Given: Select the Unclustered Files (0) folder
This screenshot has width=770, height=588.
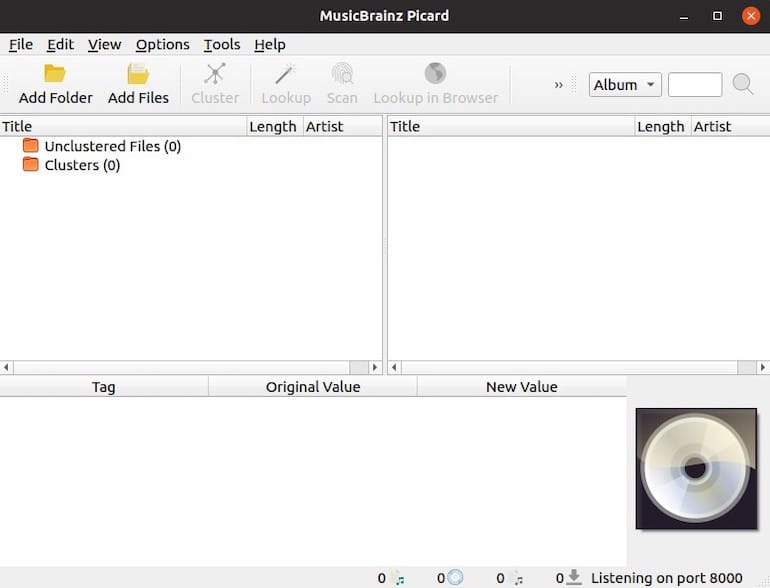Looking at the screenshot, I should point(112,146).
